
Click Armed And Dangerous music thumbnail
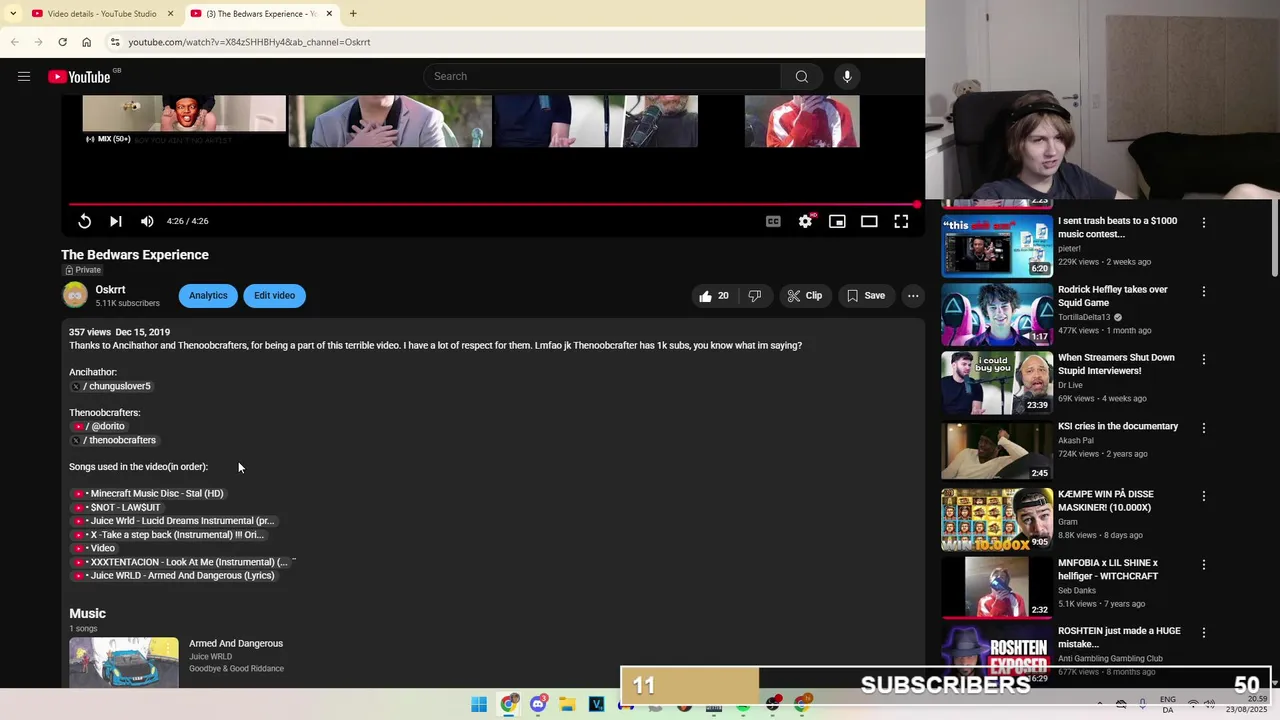pos(124,662)
